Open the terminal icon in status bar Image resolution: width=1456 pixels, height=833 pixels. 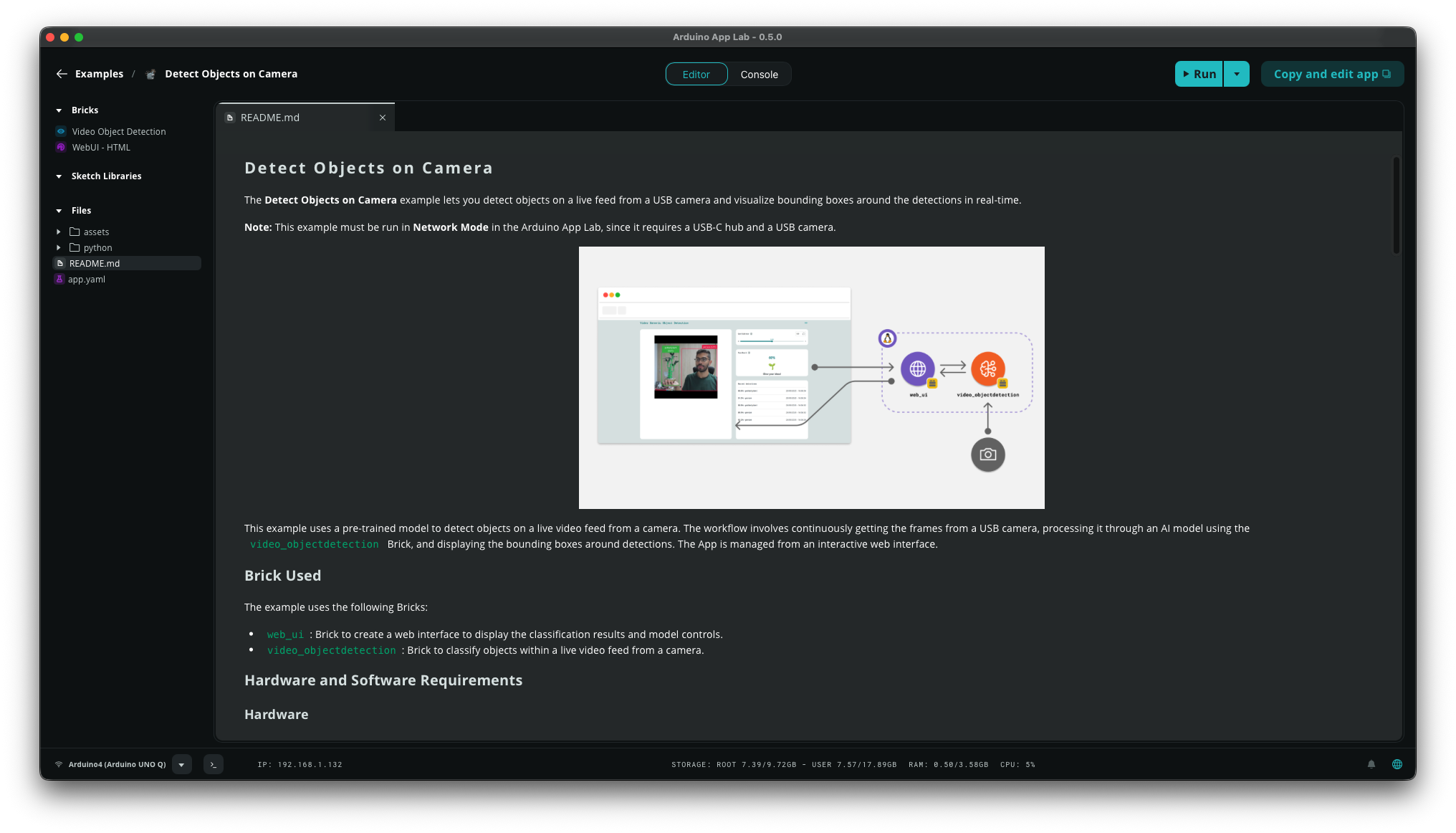coord(213,764)
